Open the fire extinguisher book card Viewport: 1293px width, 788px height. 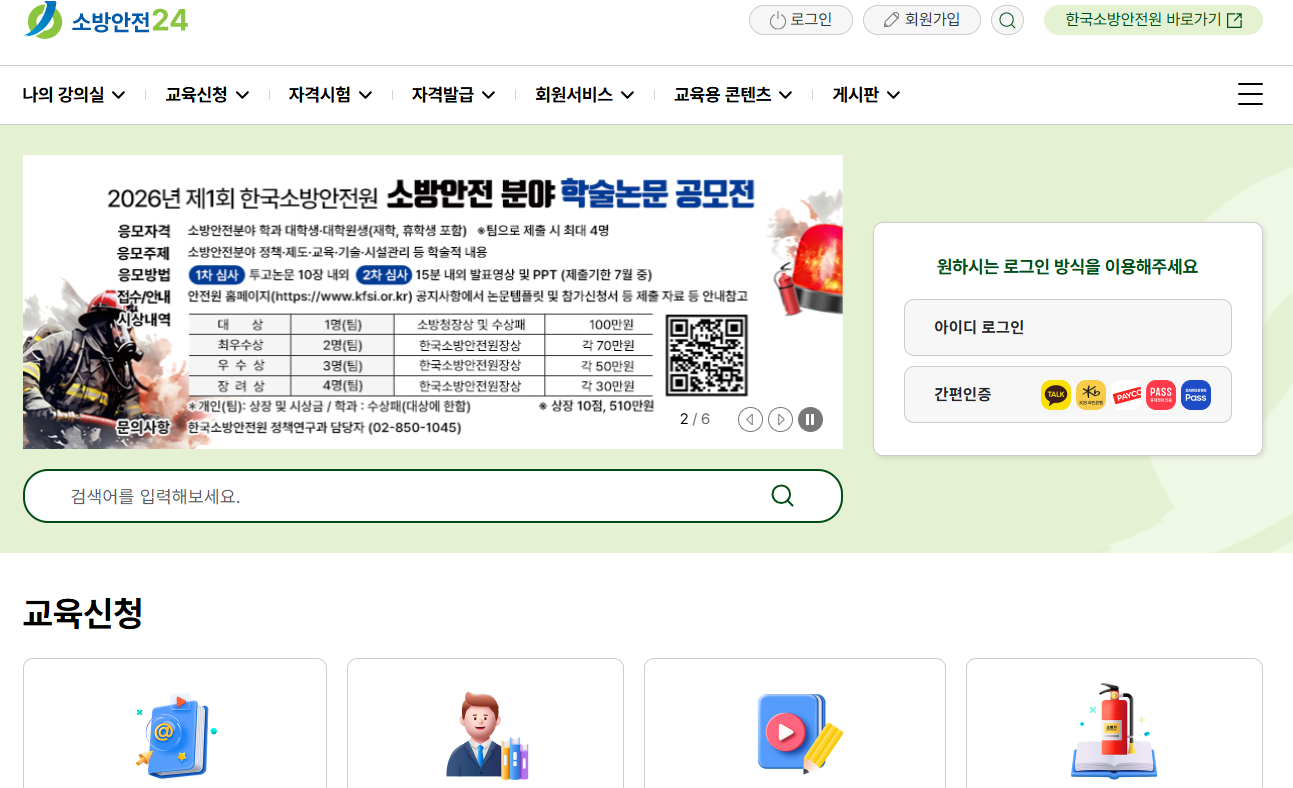tap(1114, 723)
